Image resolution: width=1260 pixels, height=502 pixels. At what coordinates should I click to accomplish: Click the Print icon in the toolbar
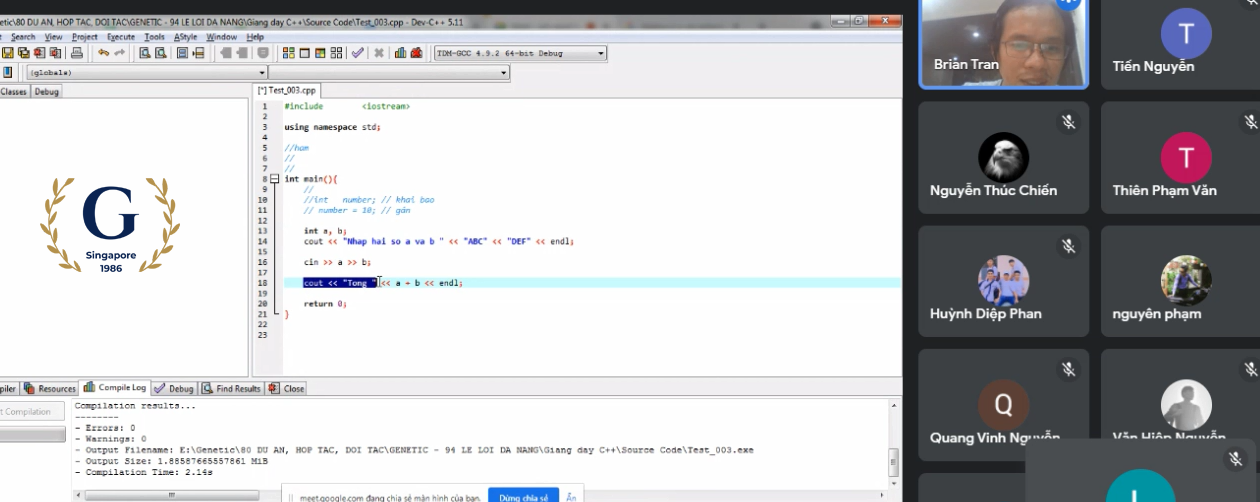tap(77, 53)
